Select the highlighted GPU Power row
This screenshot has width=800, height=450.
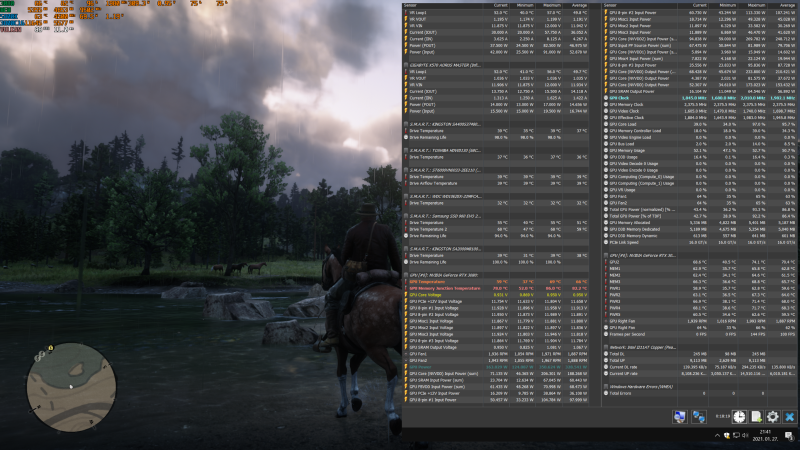point(496,367)
